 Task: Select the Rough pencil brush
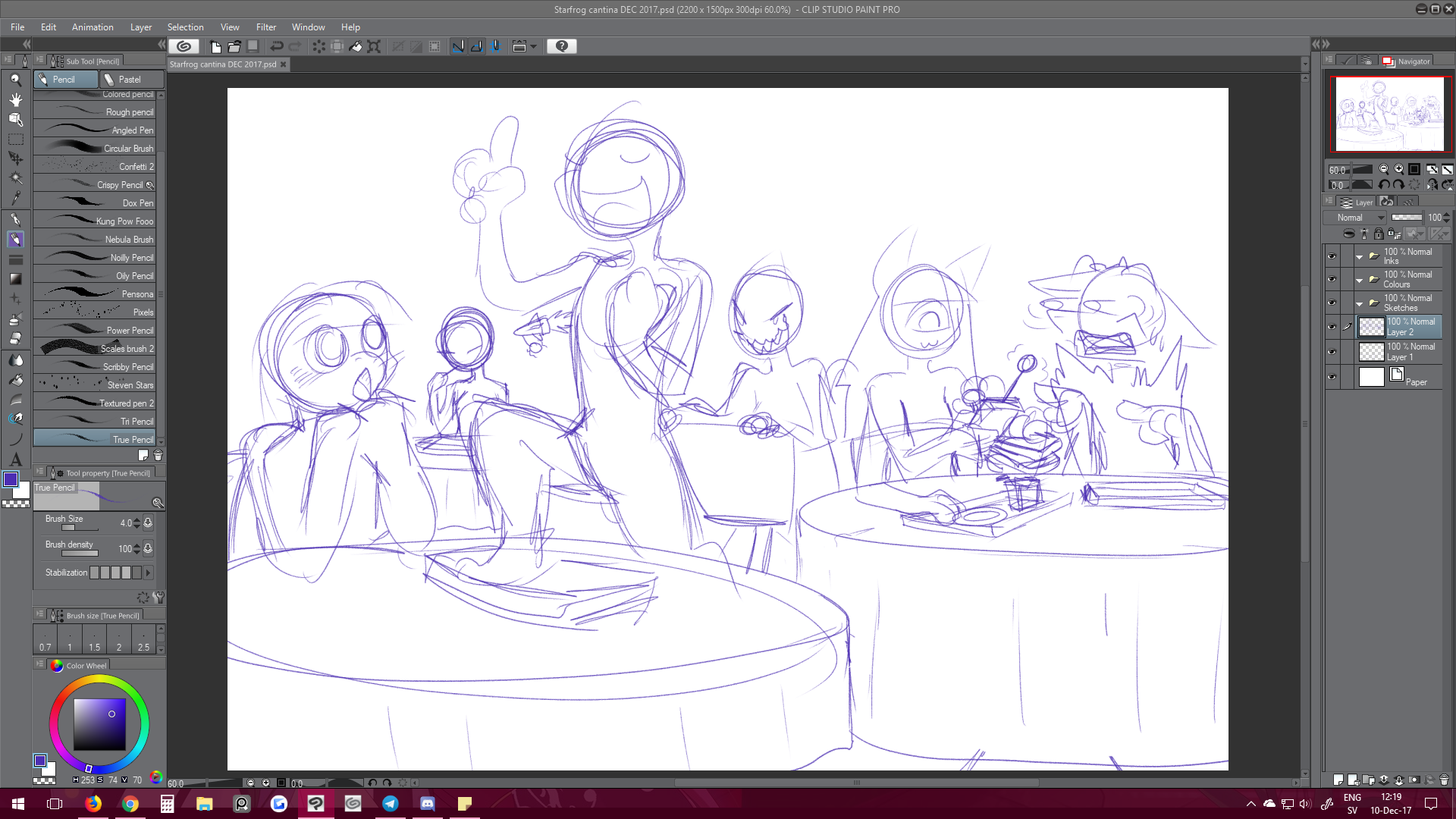96,112
